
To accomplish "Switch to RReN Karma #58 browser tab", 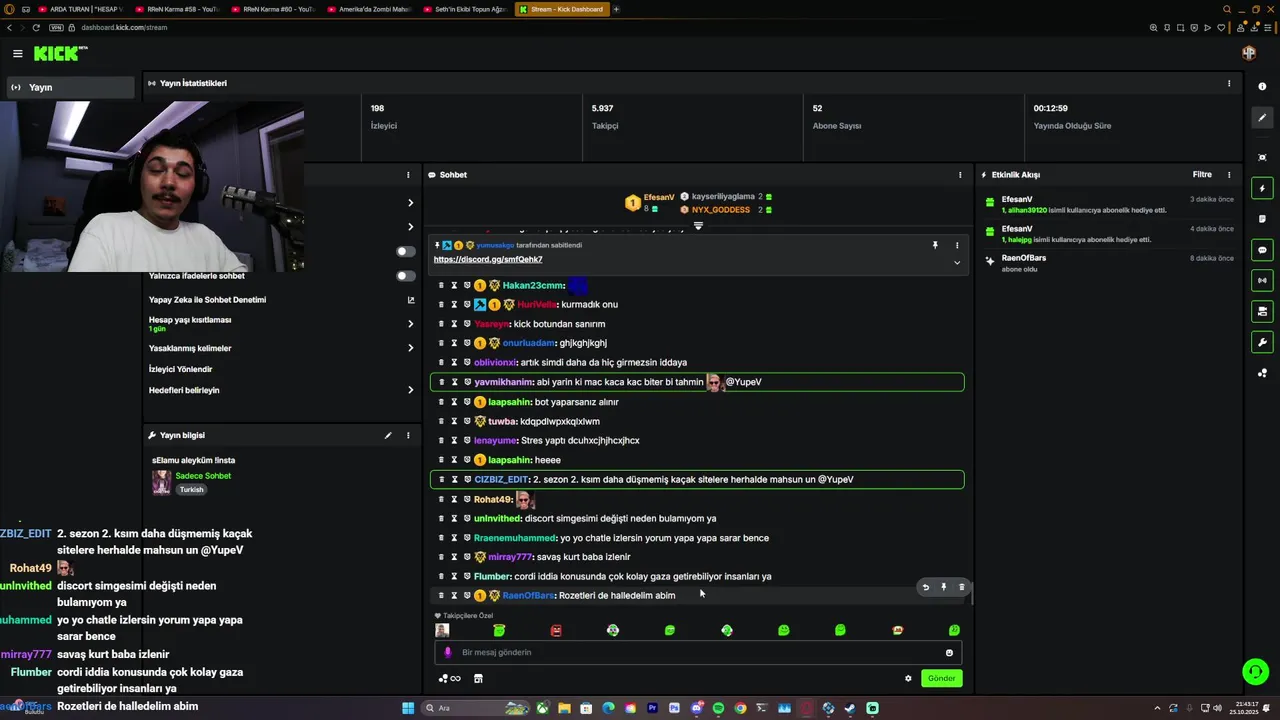I will (x=177, y=9).
